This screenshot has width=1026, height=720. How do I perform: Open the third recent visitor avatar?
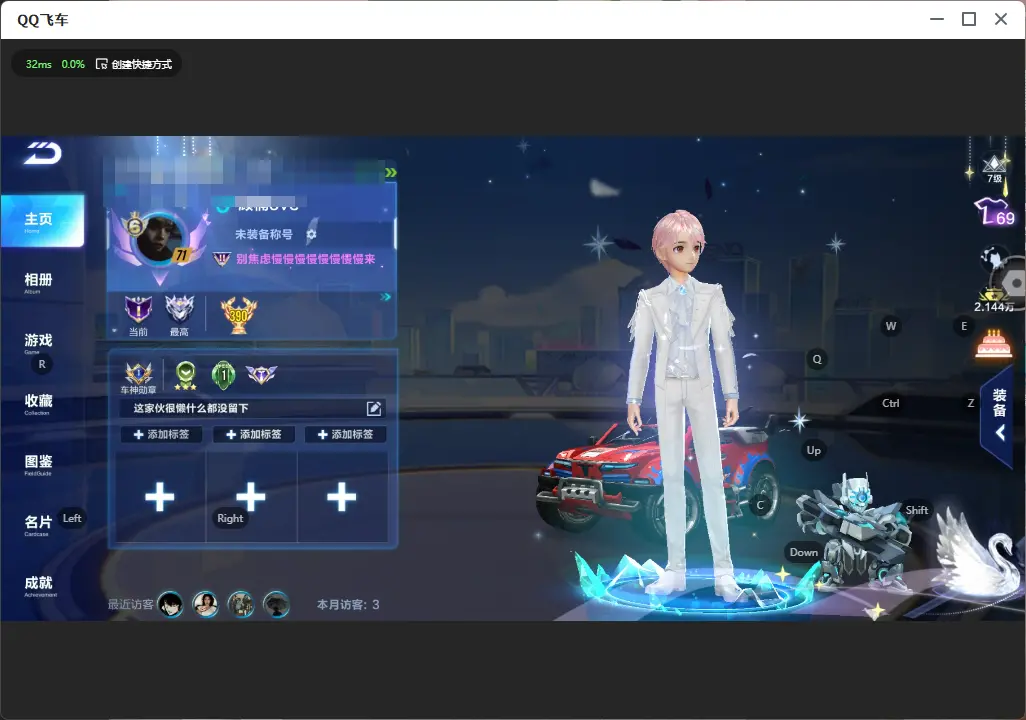[241, 604]
